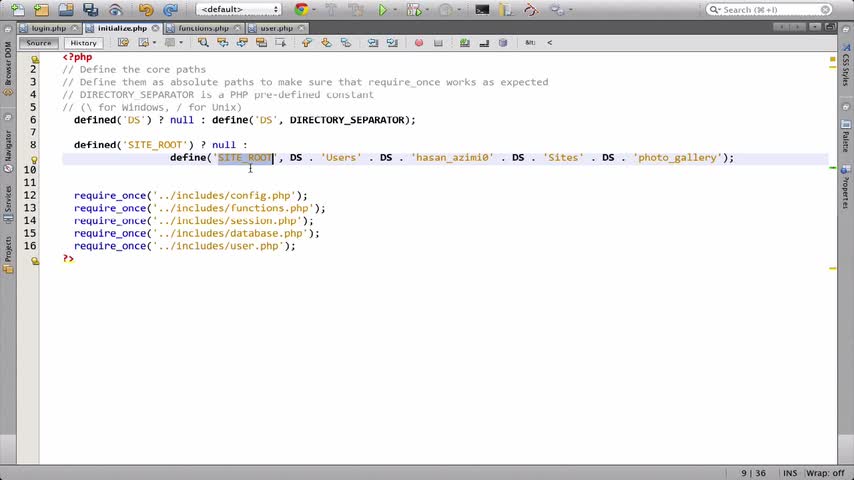Switch to the History view

[83, 42]
